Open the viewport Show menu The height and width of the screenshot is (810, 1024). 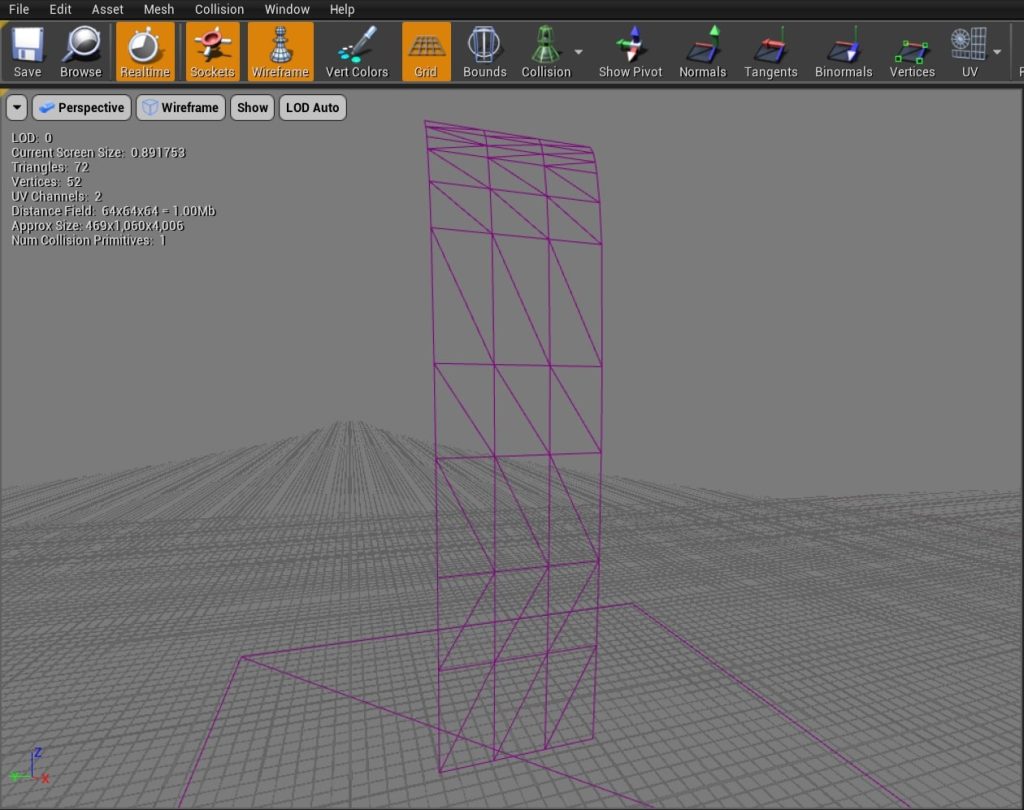click(x=252, y=108)
